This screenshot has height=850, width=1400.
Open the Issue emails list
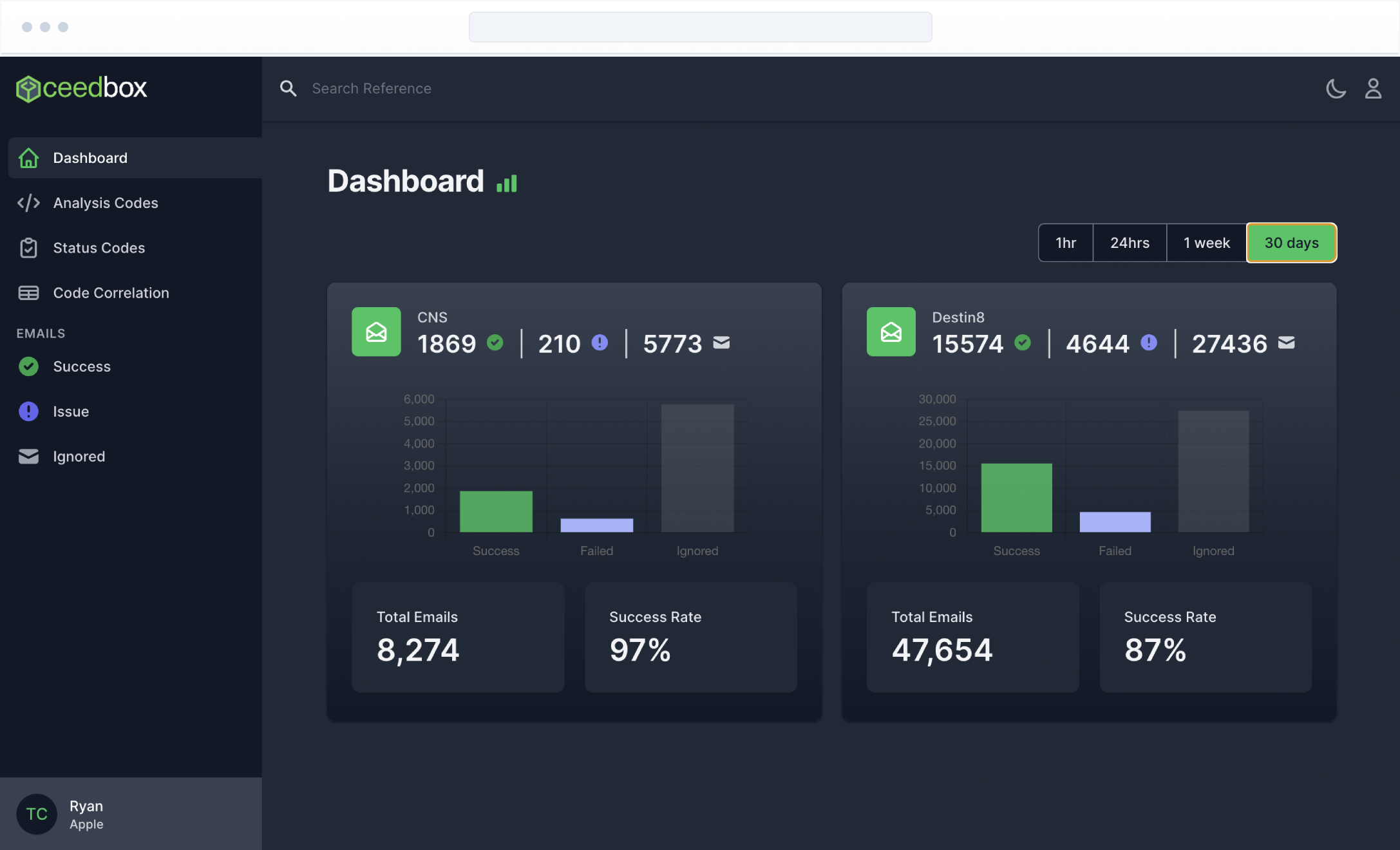[x=71, y=411]
